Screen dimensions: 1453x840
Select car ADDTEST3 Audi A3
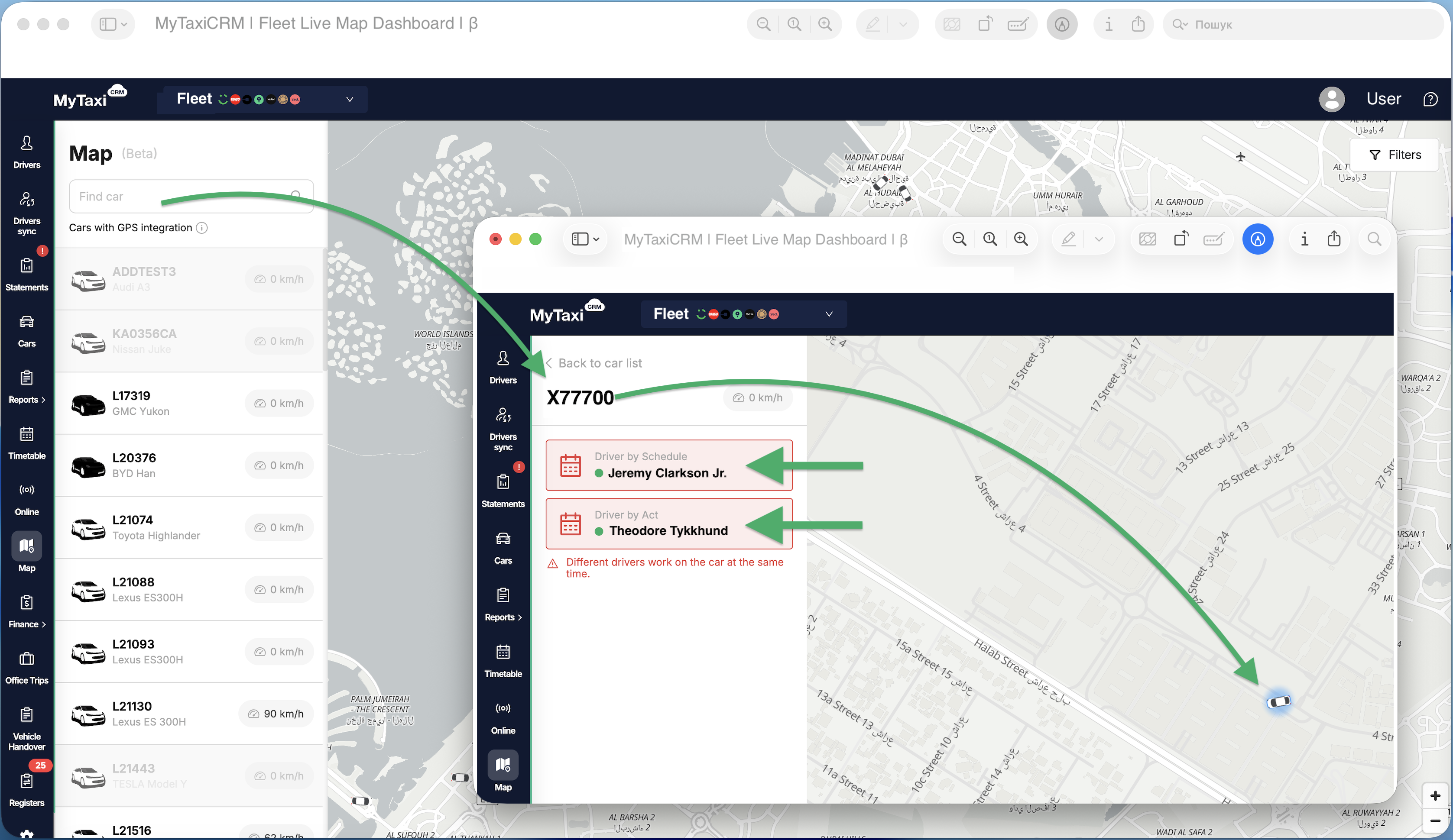click(x=189, y=279)
